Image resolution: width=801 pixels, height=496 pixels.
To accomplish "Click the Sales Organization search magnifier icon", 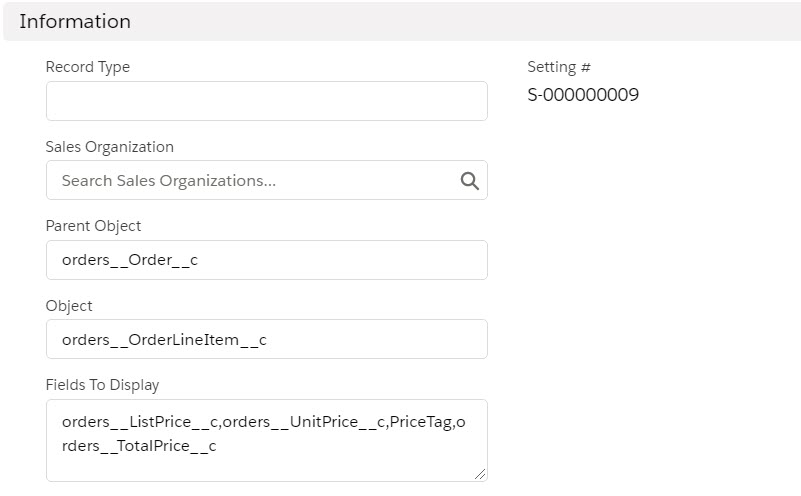I will 469,181.
